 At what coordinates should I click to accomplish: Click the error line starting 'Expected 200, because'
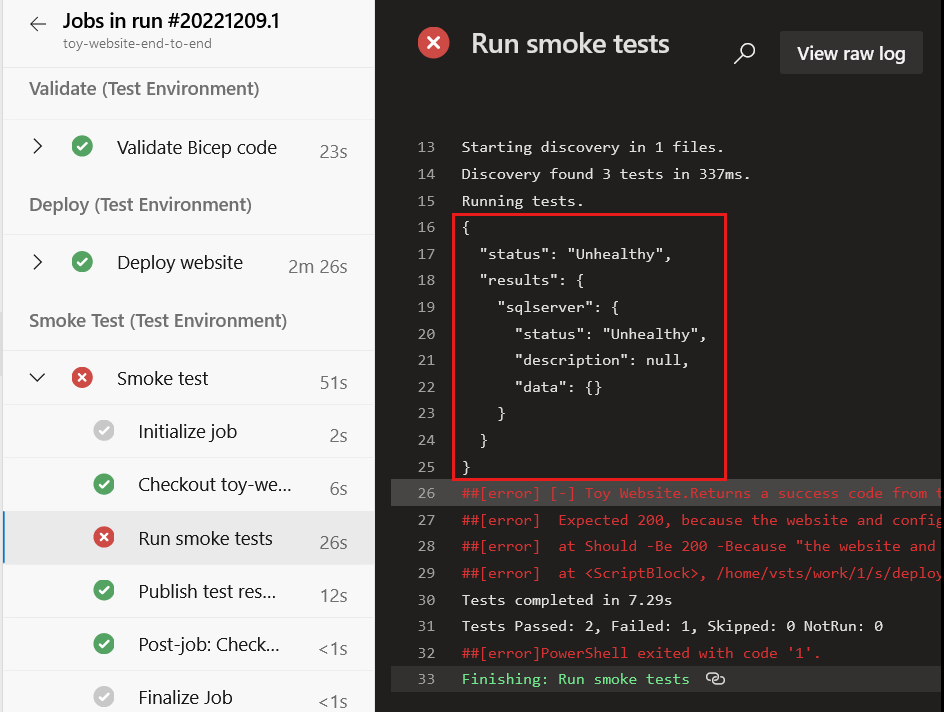coord(702,520)
